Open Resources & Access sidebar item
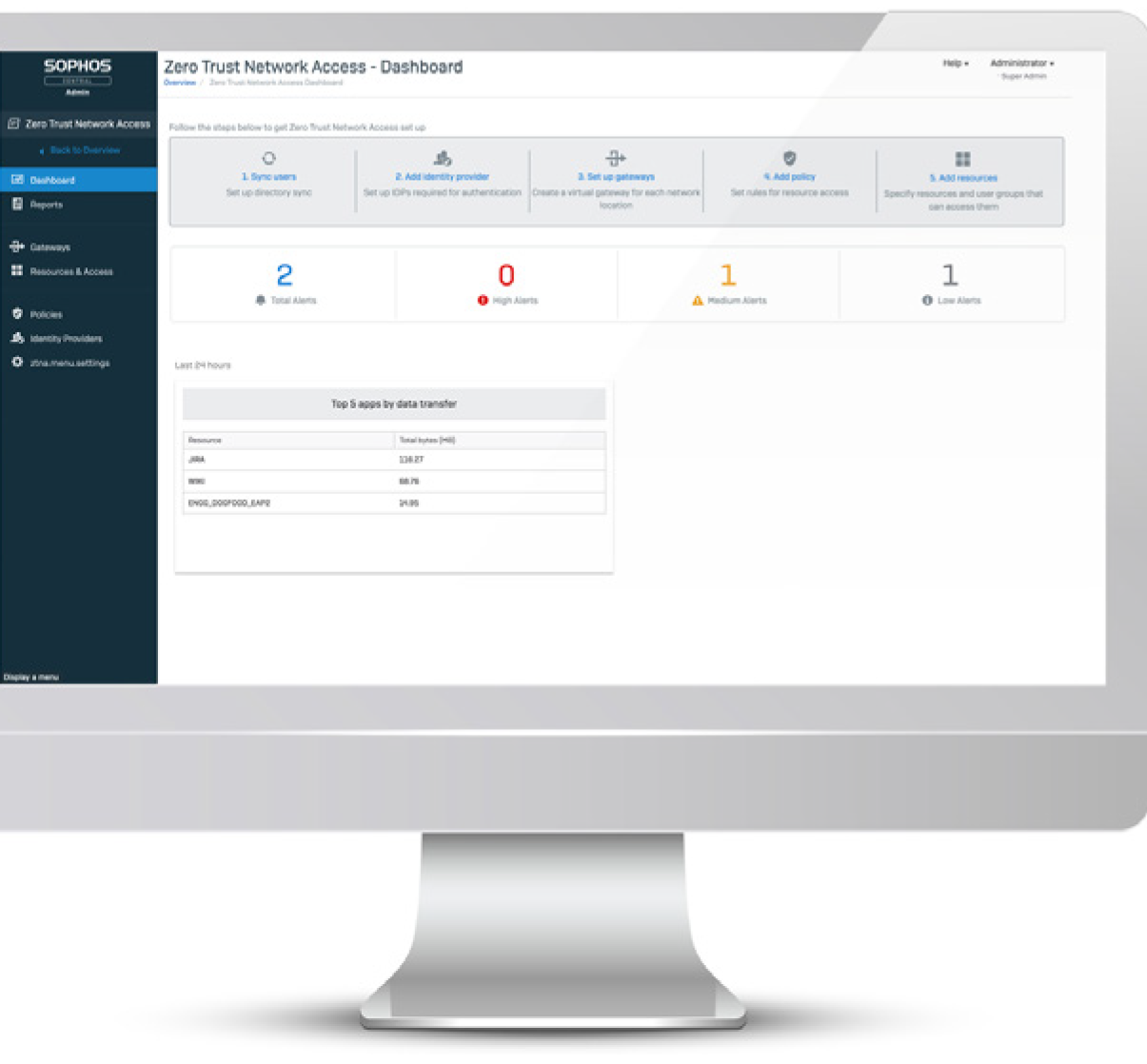This screenshot has width=1147, height=1064. point(70,272)
